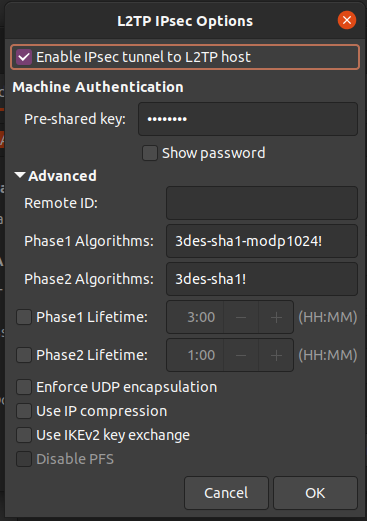Viewport: 367px width, 521px height.
Task: Increase Phase2 Lifetime with plus button
Action: click(276, 355)
